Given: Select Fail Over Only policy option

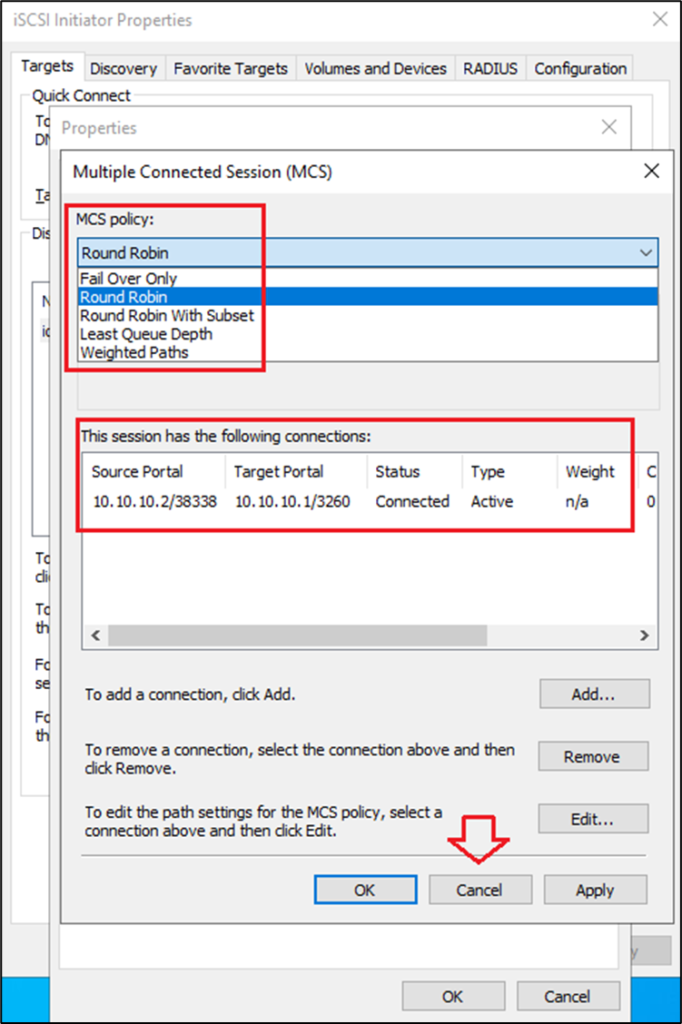Looking at the screenshot, I should (x=128, y=279).
